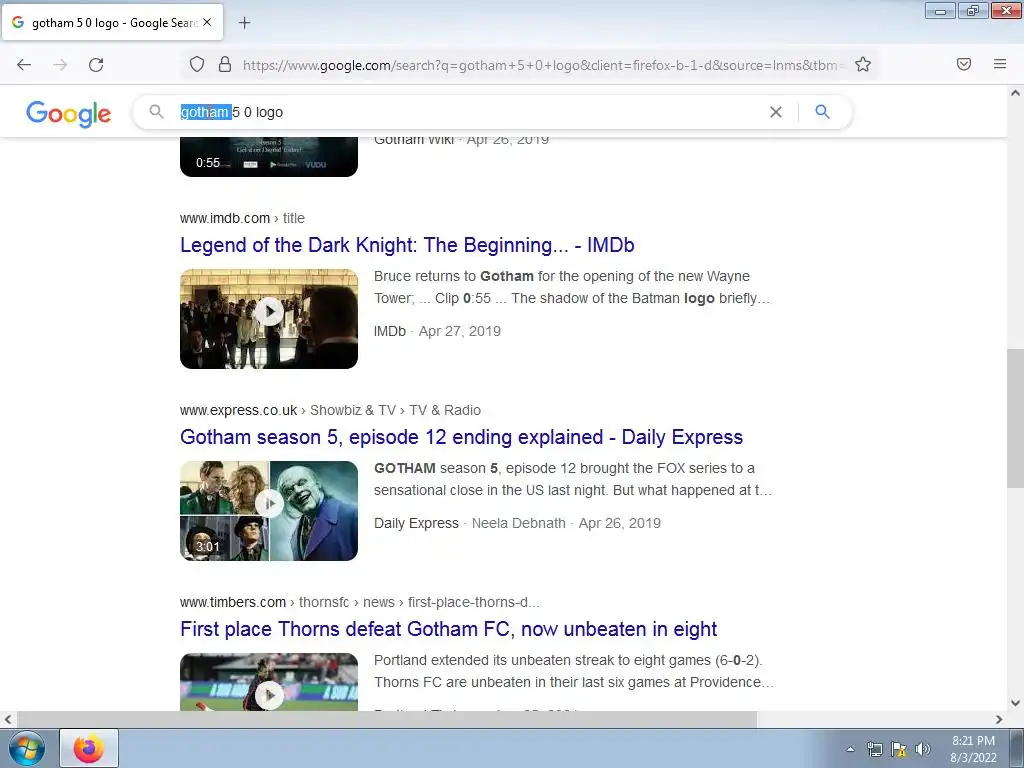The image size is (1024, 768).
Task: Play the Thorns soccer video thumbnail
Action: (269, 682)
